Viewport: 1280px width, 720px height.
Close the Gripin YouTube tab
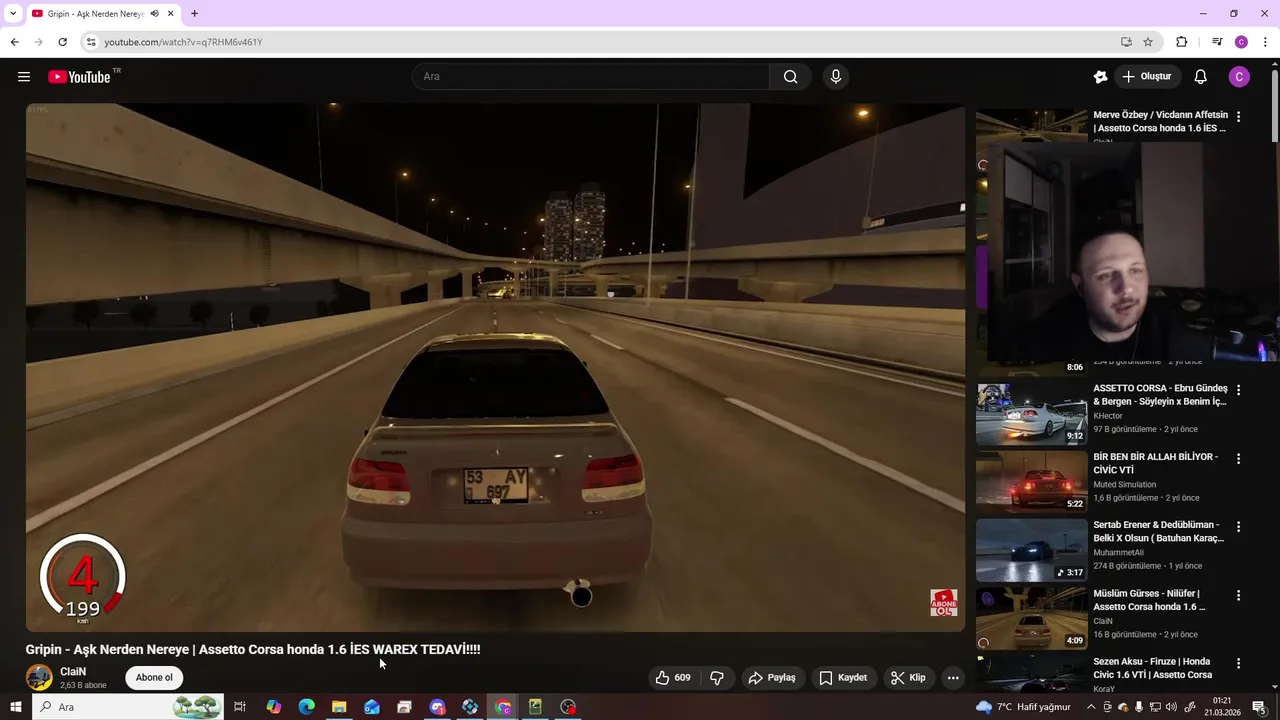click(x=171, y=14)
